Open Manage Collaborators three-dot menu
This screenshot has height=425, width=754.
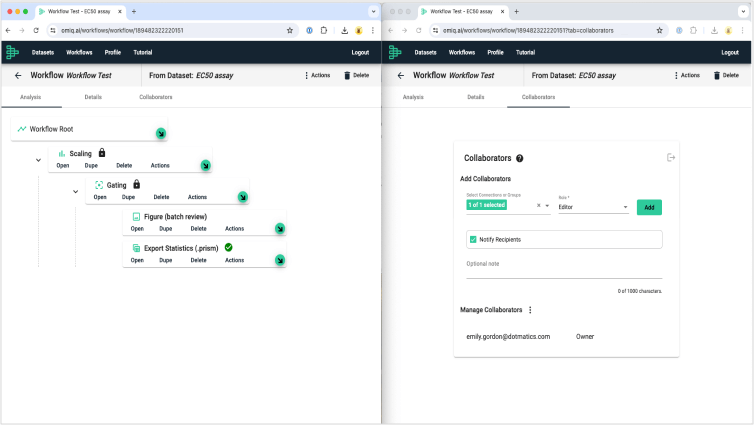(x=530, y=310)
